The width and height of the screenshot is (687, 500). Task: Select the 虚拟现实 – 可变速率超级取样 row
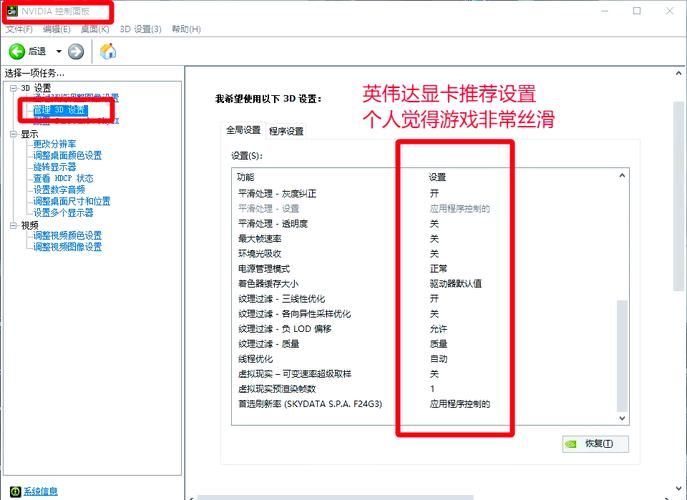pyautogui.click(x=424, y=374)
